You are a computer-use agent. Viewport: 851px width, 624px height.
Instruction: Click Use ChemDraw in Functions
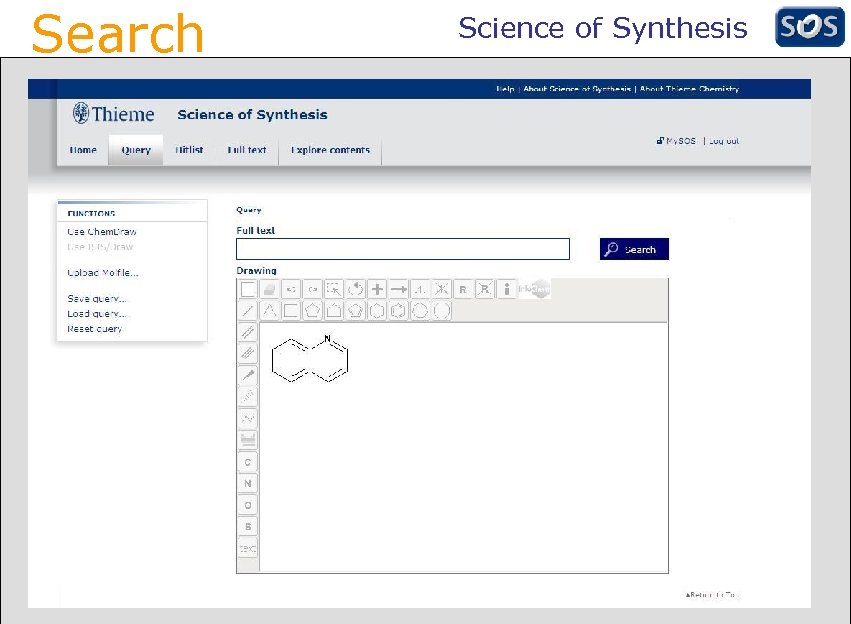101,232
